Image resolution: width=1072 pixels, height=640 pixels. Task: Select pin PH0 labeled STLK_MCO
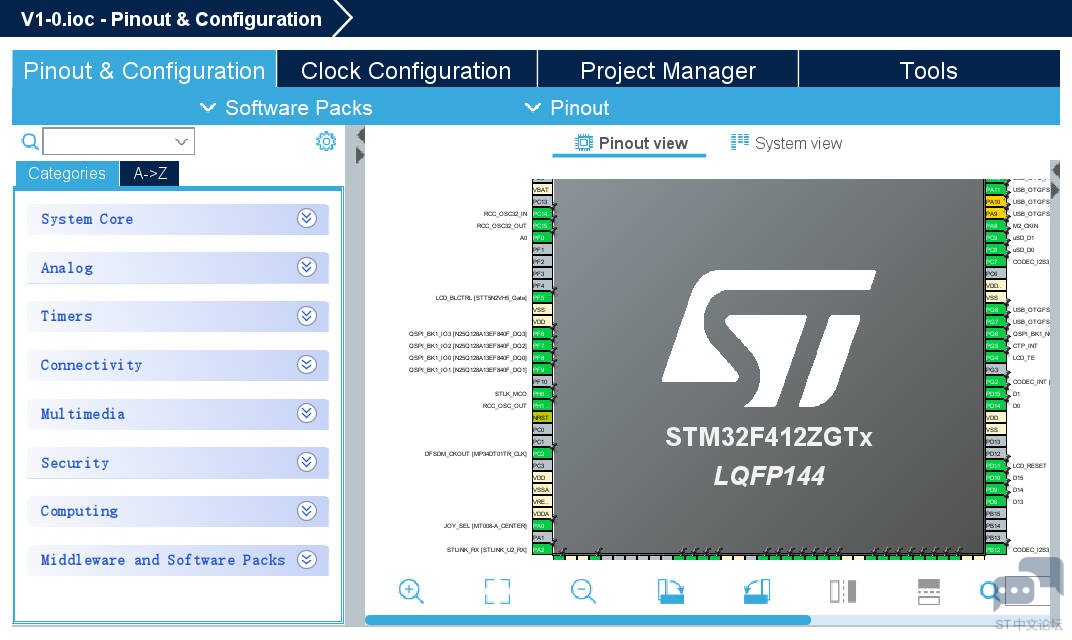pos(541,393)
